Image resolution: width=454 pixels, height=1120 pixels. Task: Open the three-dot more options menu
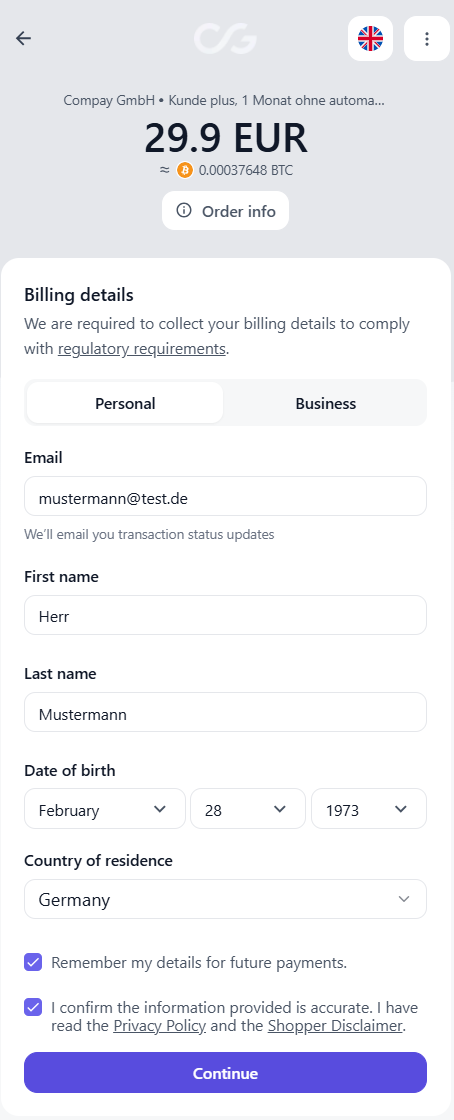[x=427, y=39]
